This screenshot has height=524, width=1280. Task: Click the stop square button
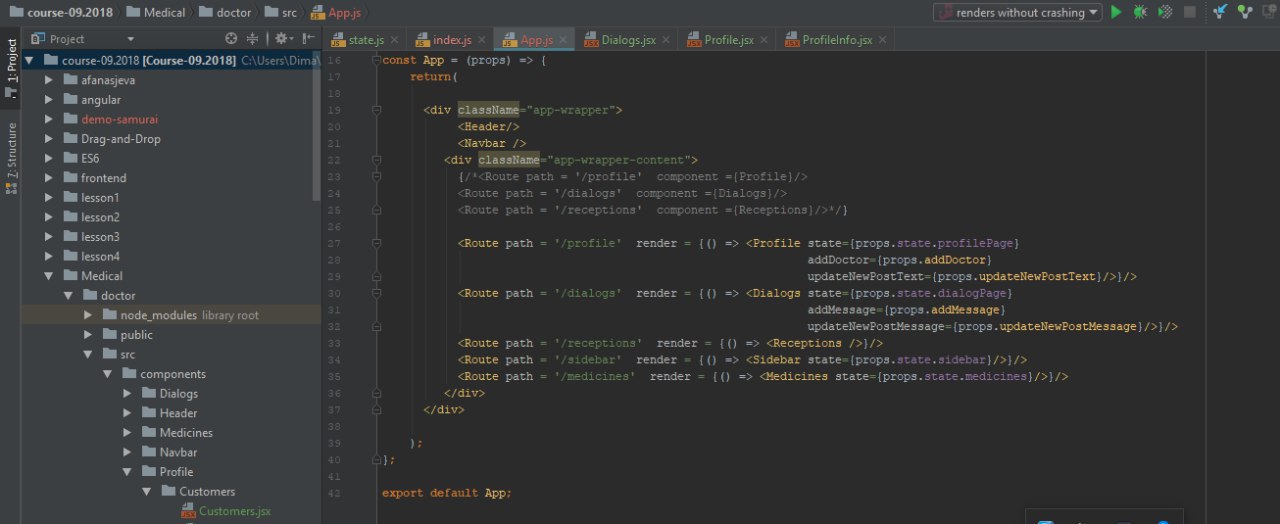point(1190,13)
